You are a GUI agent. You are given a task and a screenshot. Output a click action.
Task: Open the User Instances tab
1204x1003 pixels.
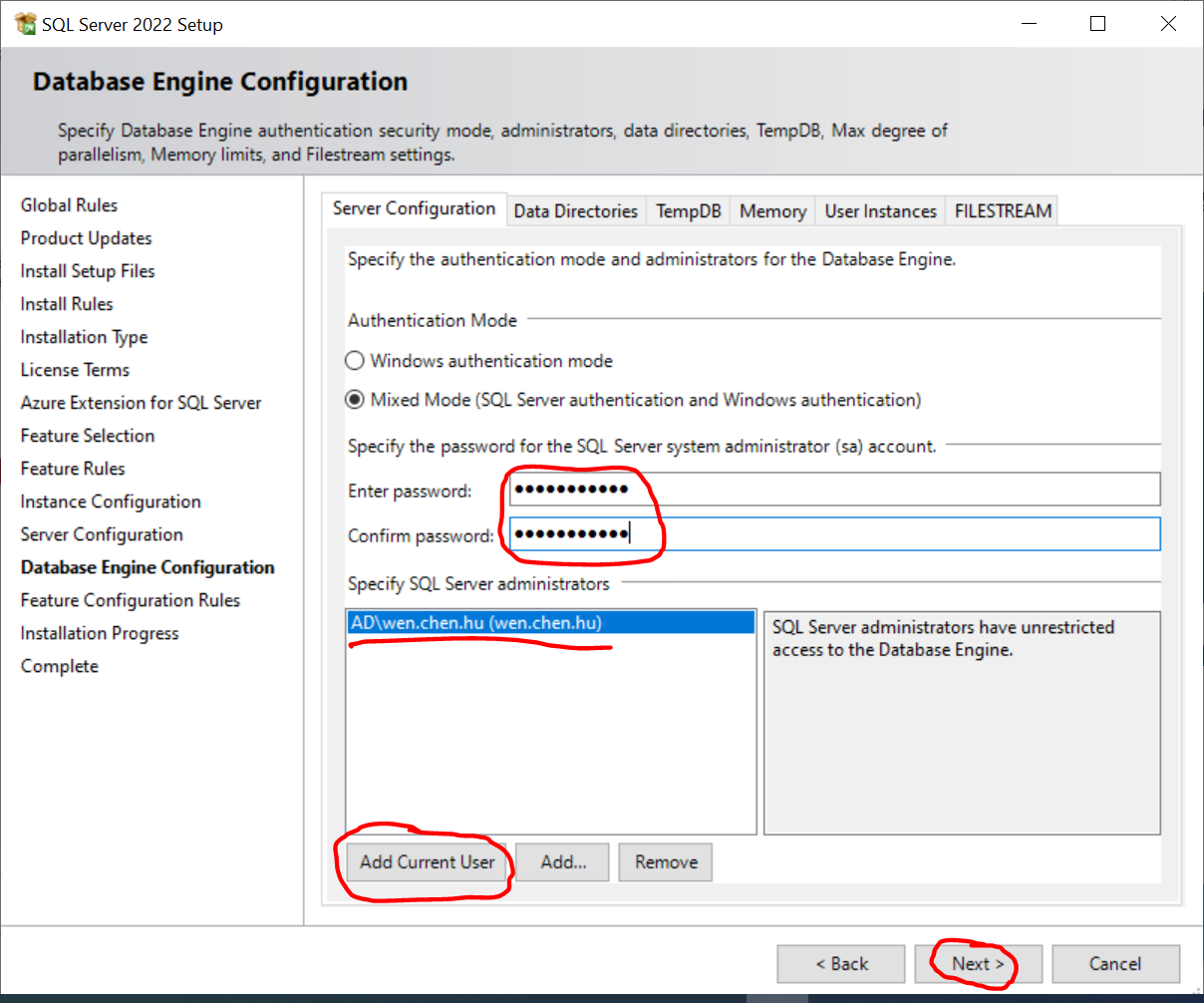(881, 211)
